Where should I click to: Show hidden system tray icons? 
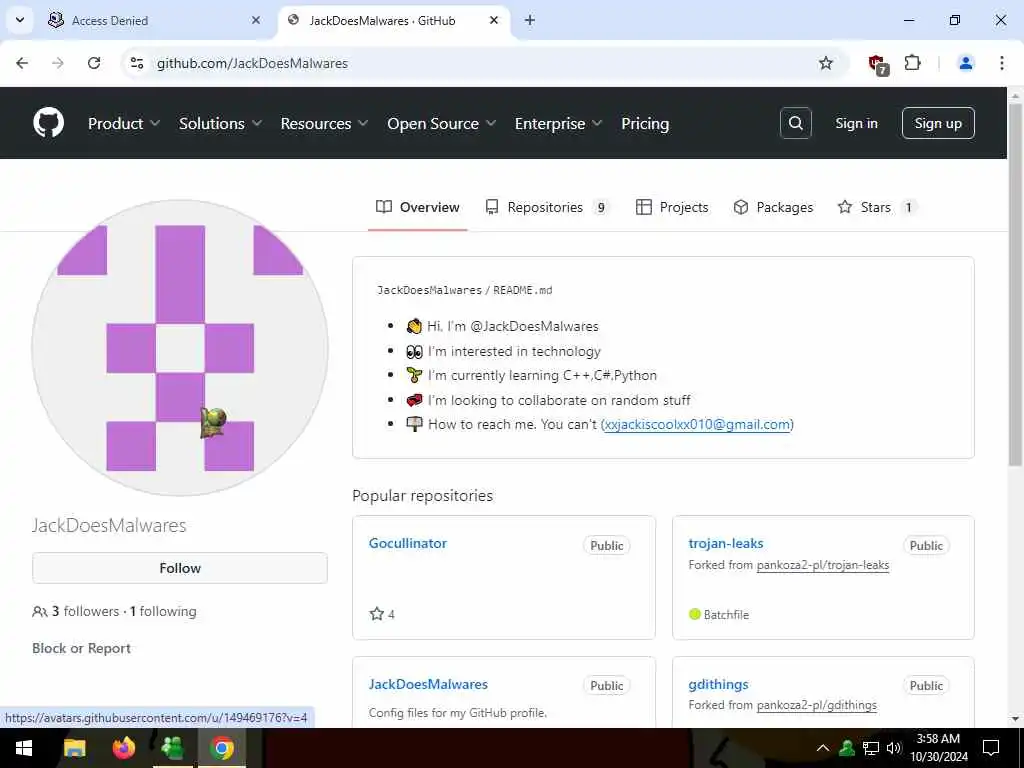[823, 748]
